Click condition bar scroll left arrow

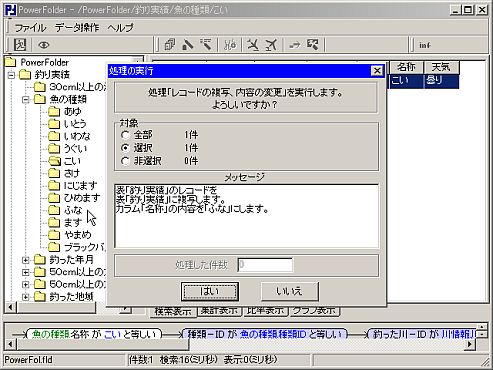coord(10,344)
